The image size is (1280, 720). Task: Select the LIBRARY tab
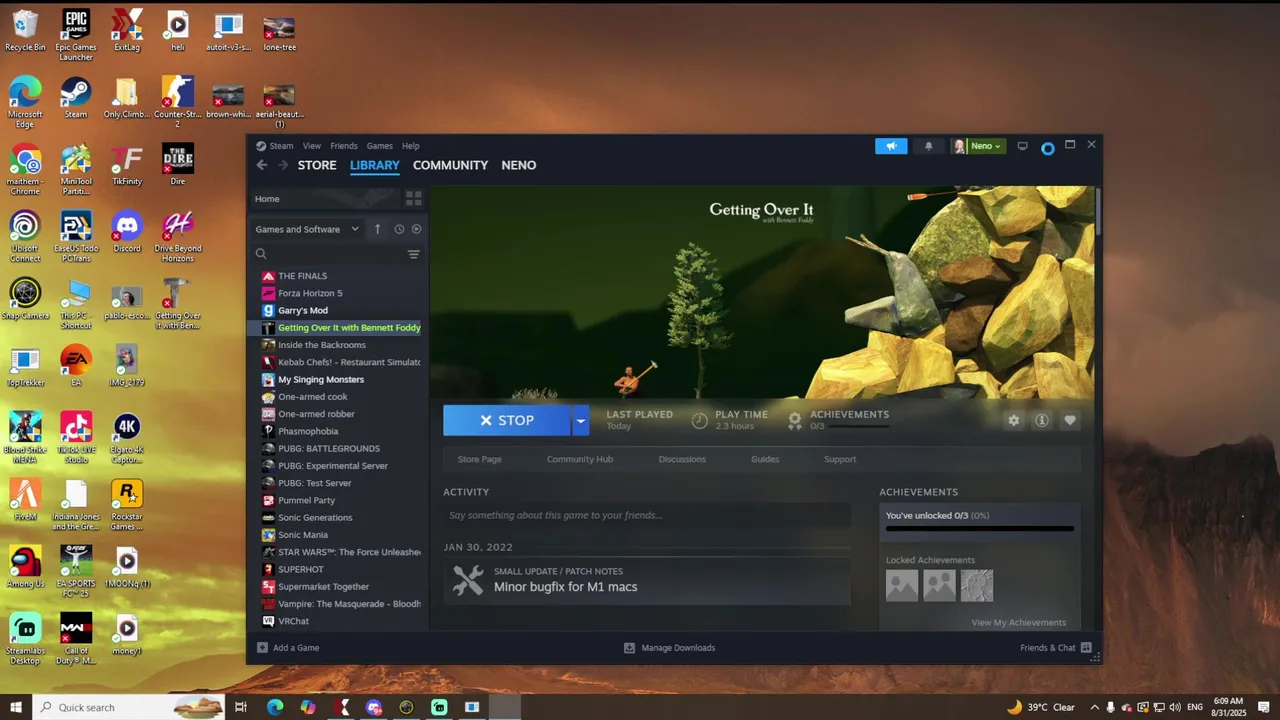coord(375,165)
